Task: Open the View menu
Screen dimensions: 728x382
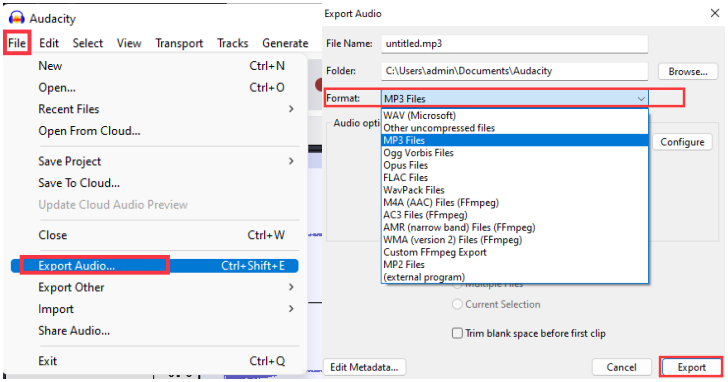Action: pyautogui.click(x=129, y=43)
